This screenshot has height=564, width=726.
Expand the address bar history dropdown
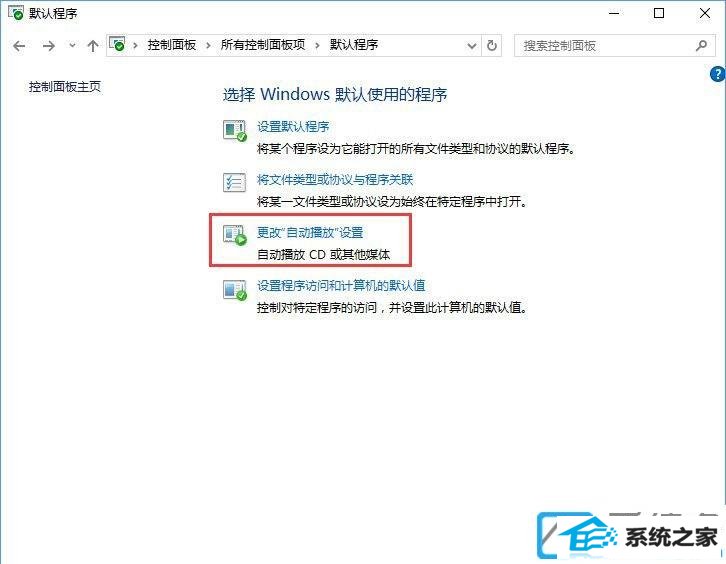(471, 46)
